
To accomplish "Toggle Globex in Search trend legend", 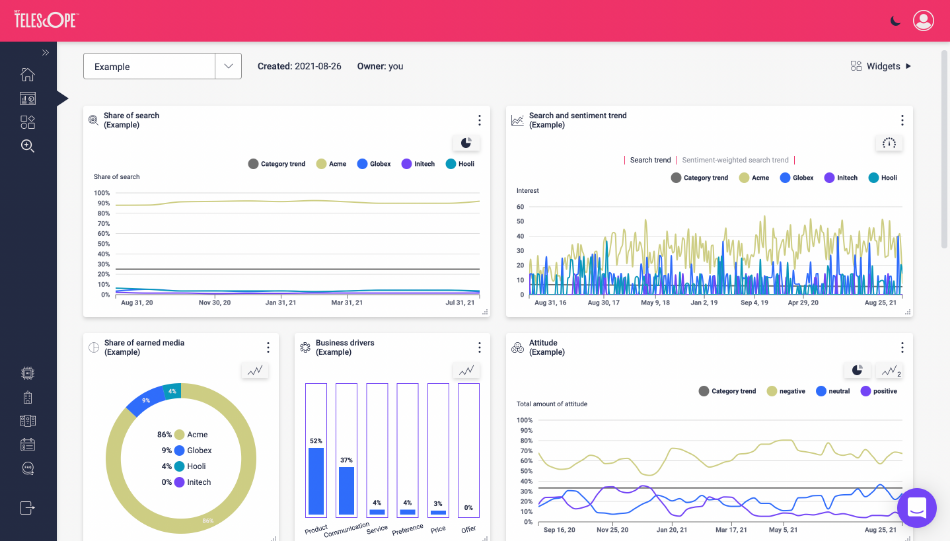I will tap(797, 178).
